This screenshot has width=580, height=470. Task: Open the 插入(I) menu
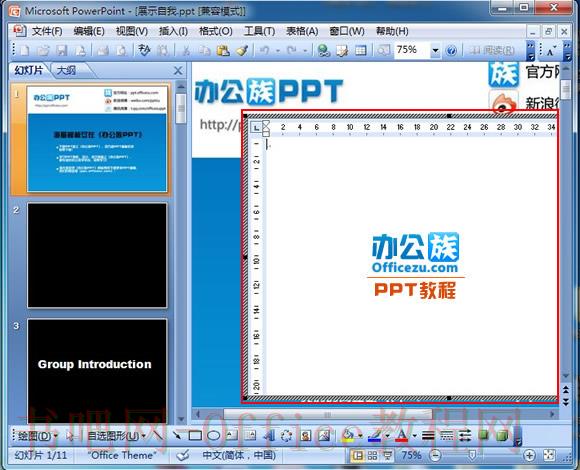click(173, 31)
